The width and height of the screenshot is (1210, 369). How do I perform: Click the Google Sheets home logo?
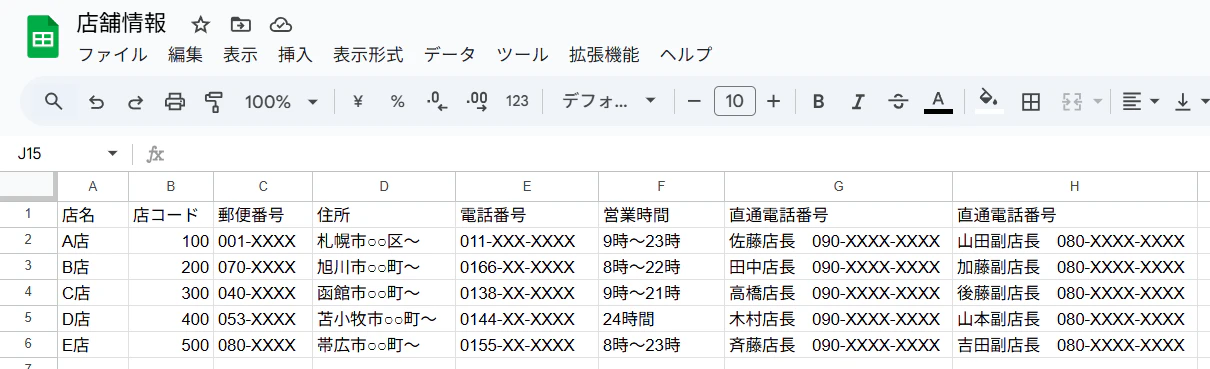click(43, 37)
